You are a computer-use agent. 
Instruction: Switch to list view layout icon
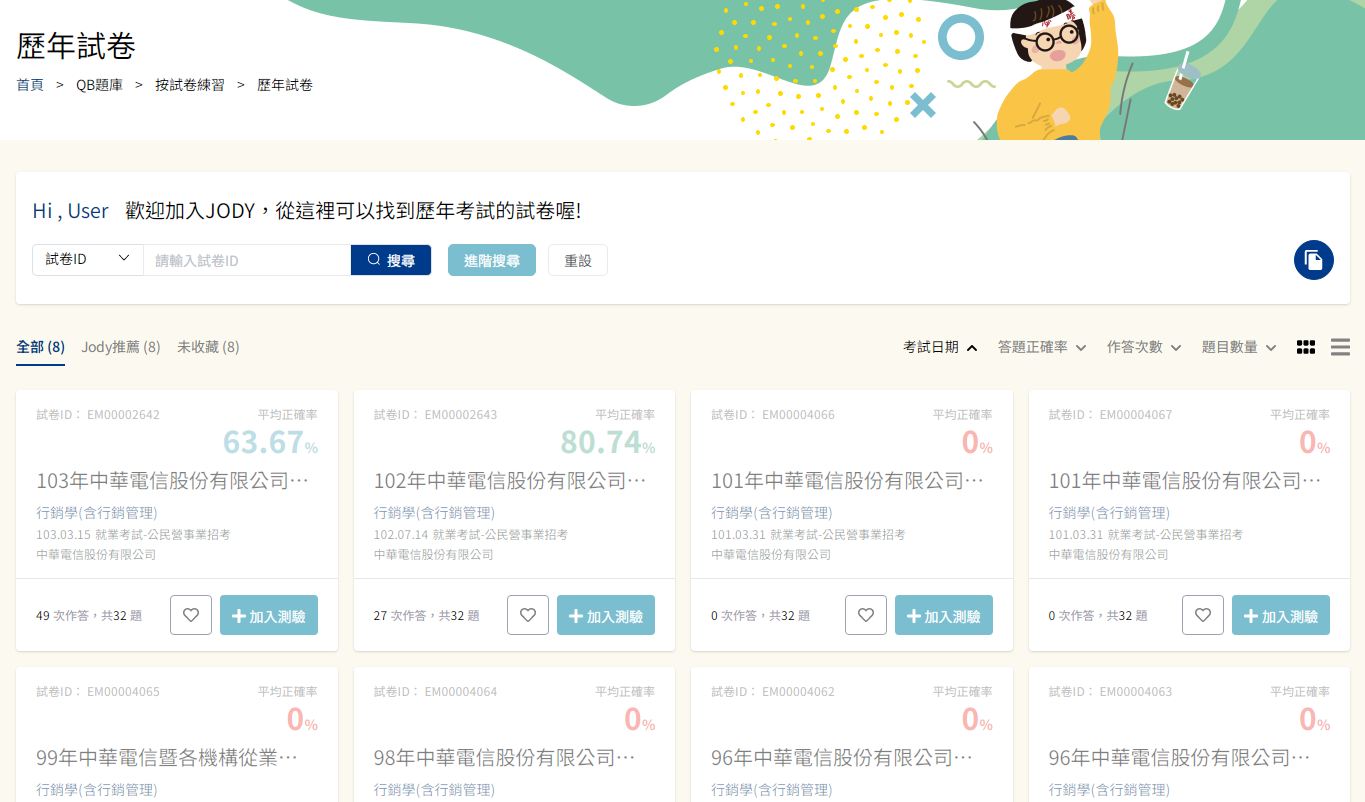[1340, 347]
